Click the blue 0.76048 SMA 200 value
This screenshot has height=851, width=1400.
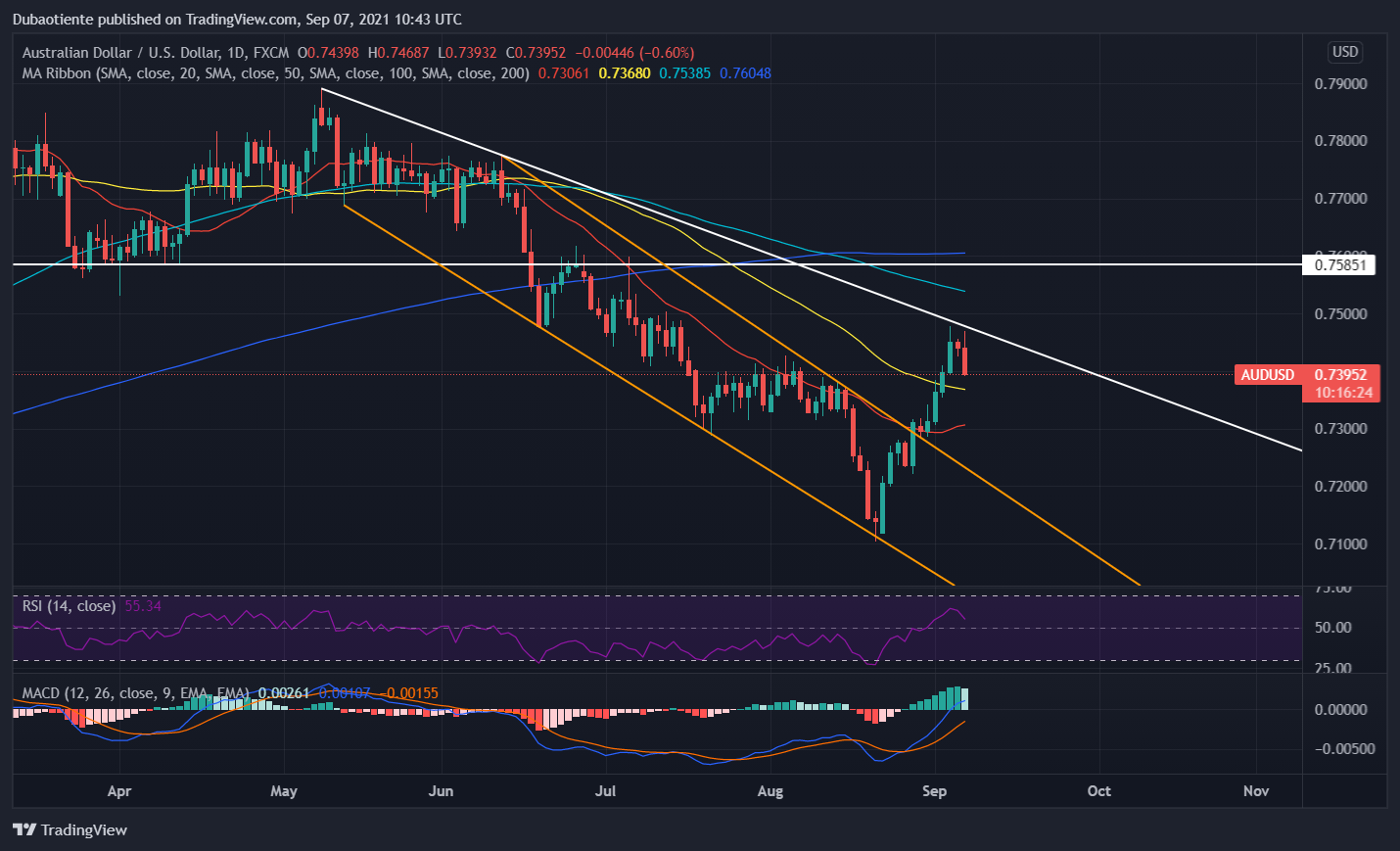(745, 73)
